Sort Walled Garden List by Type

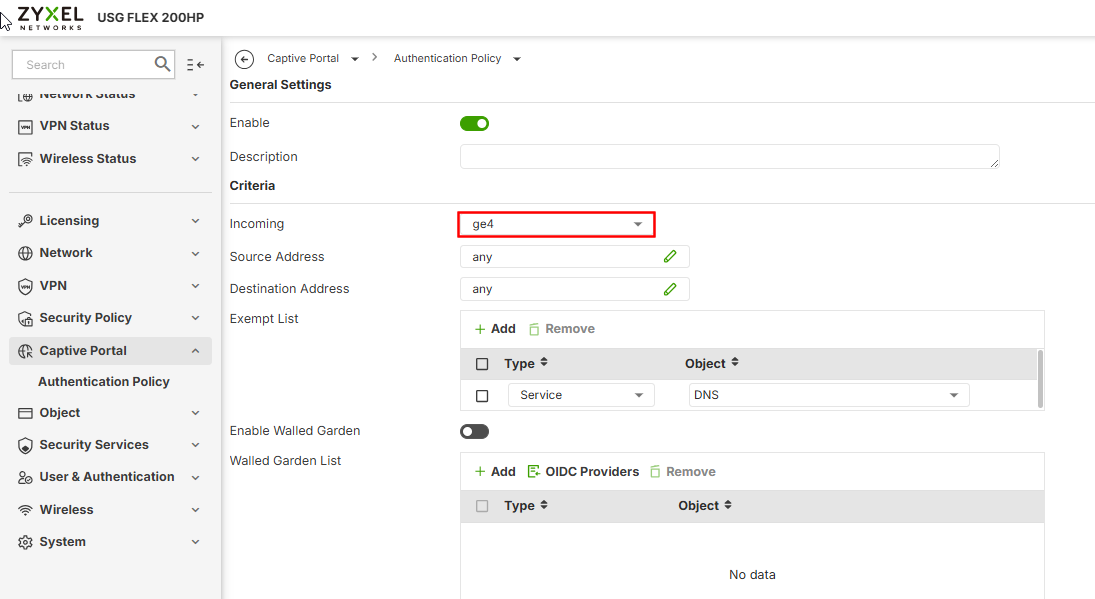[x=544, y=505]
